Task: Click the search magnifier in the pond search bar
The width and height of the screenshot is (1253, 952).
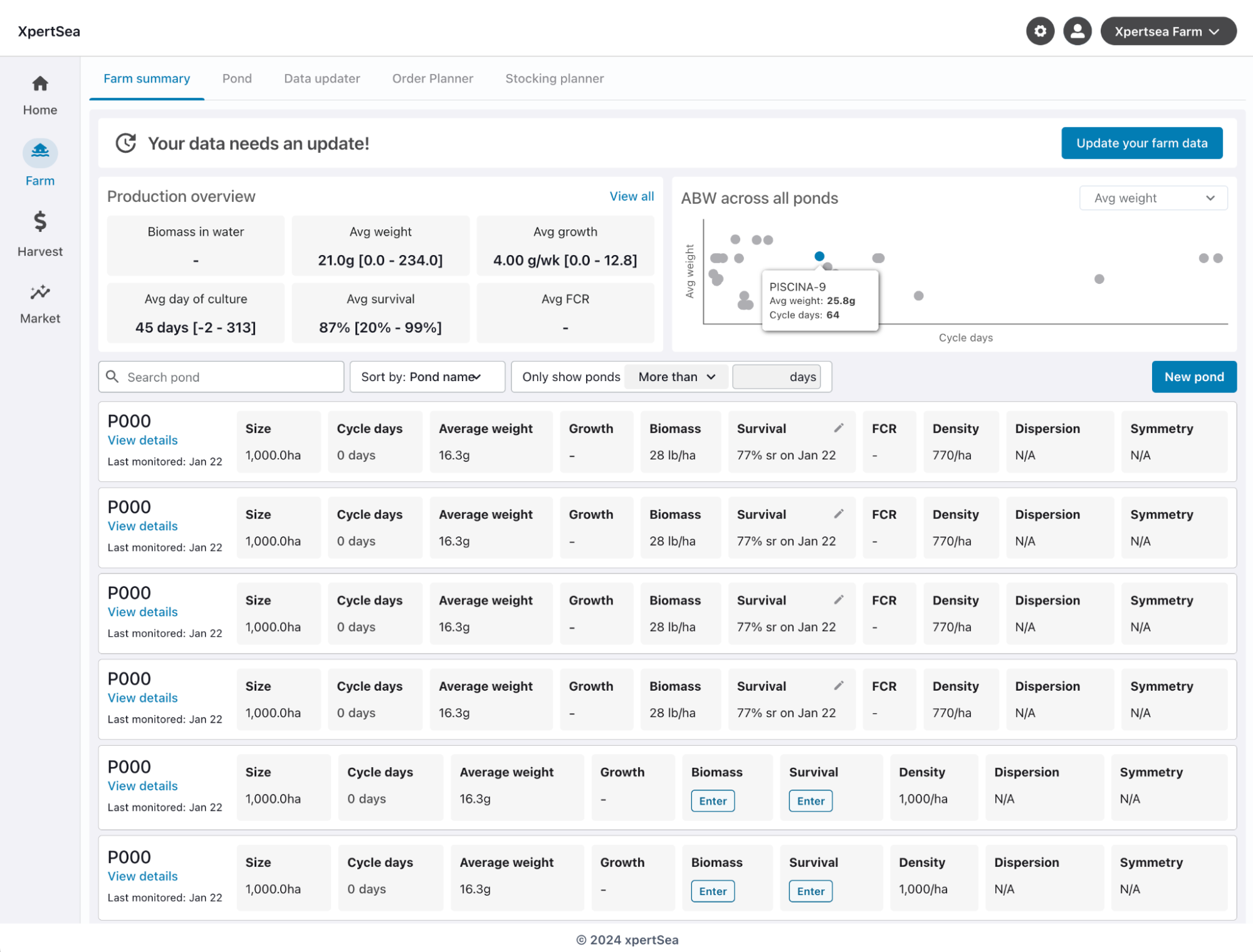Action: 113,377
